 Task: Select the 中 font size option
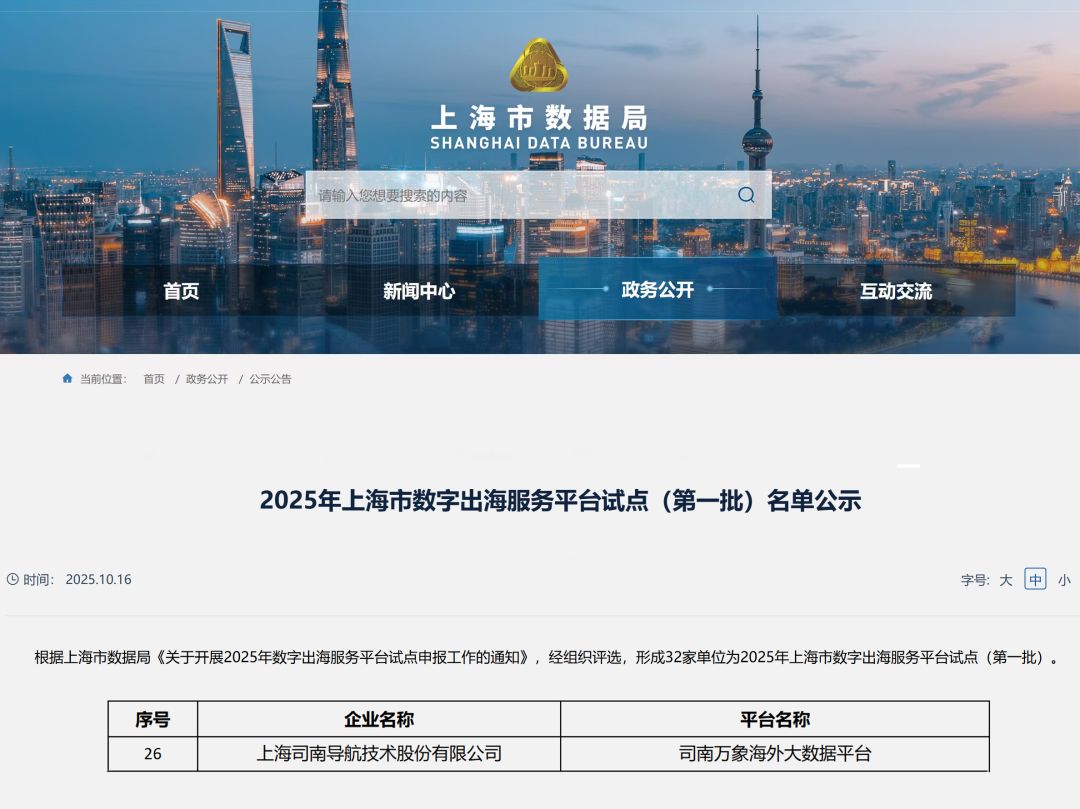[x=1035, y=579]
